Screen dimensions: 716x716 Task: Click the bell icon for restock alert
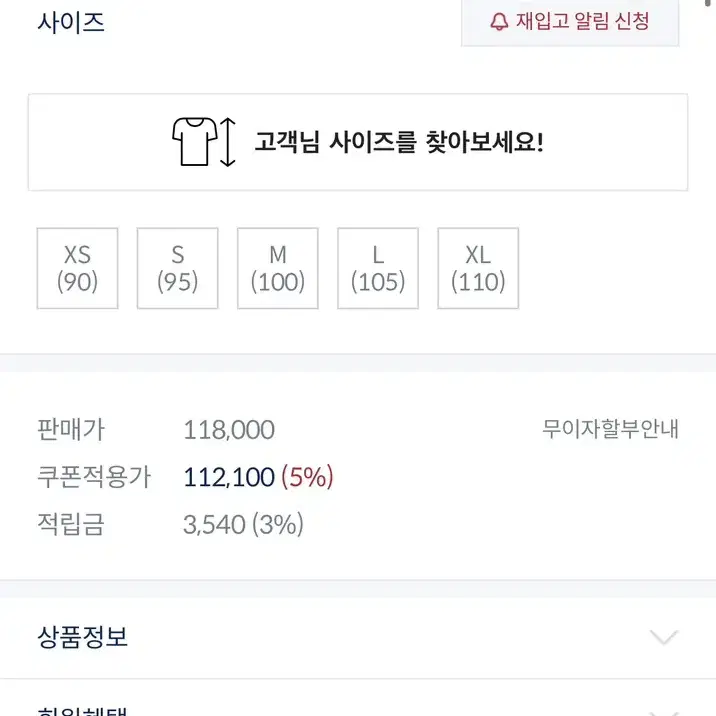pos(499,21)
